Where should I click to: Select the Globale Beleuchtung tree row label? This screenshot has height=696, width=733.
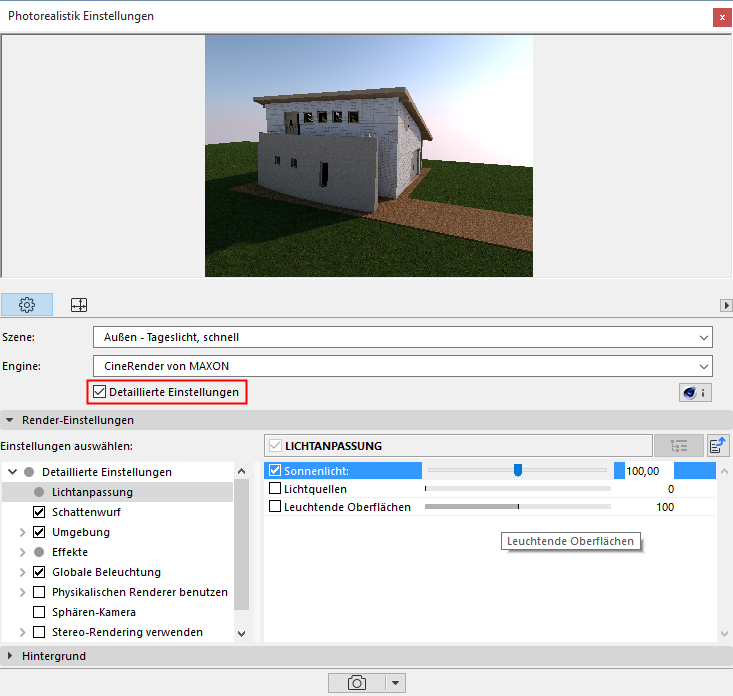tap(106, 572)
